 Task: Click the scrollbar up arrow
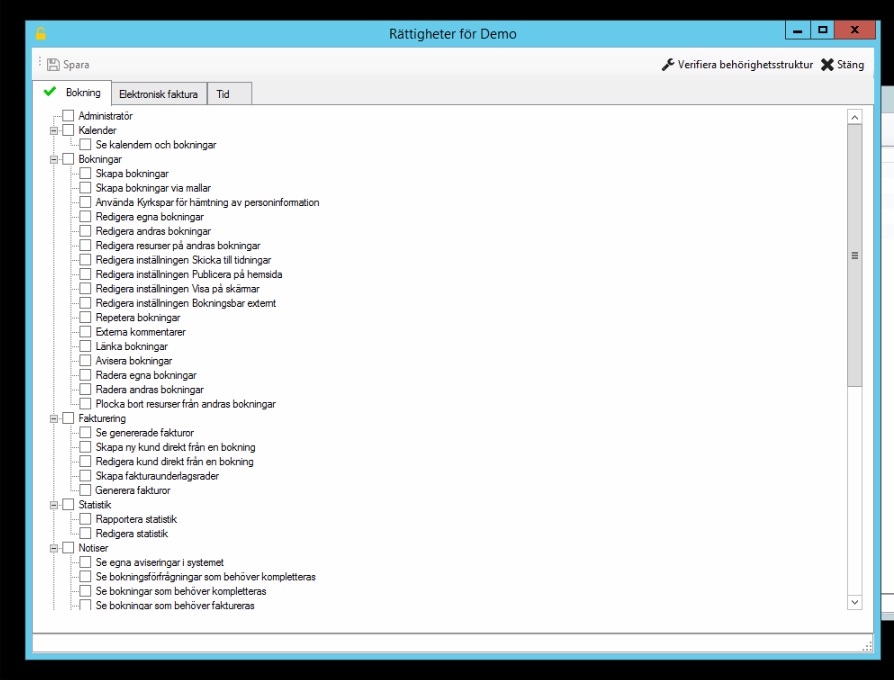[854, 117]
